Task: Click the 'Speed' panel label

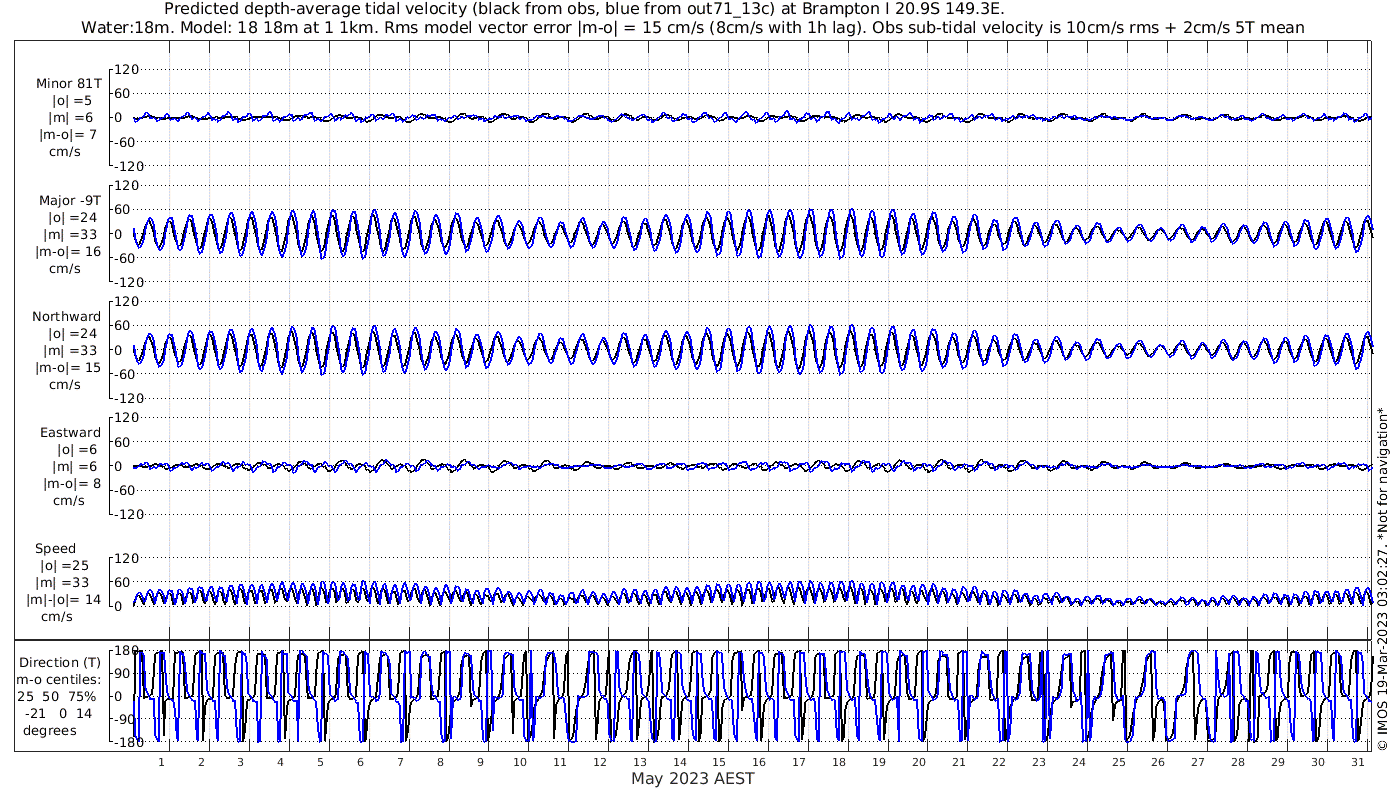Action: coord(55,549)
